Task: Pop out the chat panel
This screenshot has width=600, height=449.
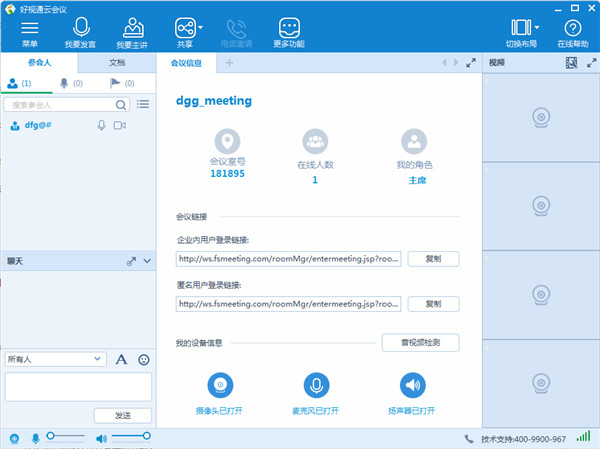Action: pos(130,261)
